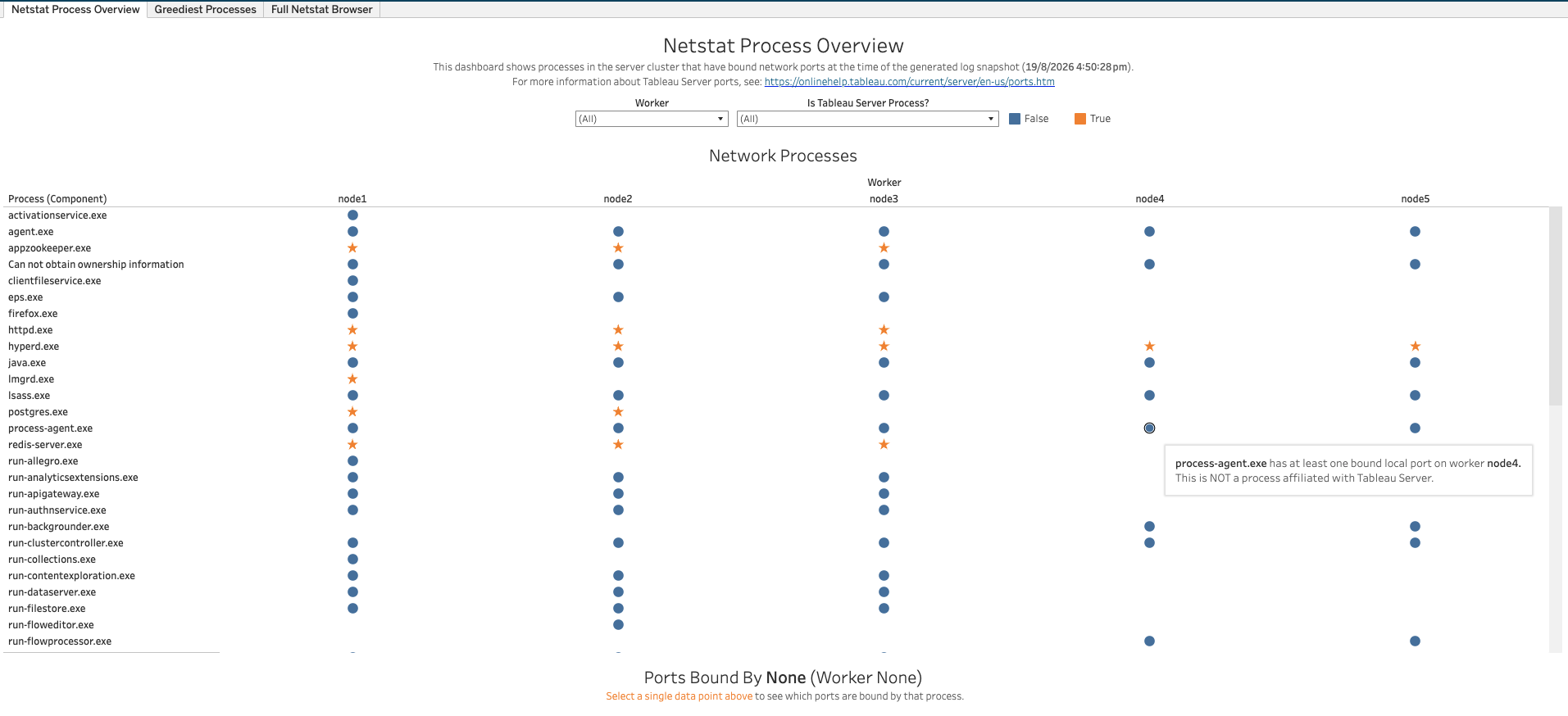Select the node1 column header
The width and height of the screenshot is (1568, 716).
pos(352,199)
